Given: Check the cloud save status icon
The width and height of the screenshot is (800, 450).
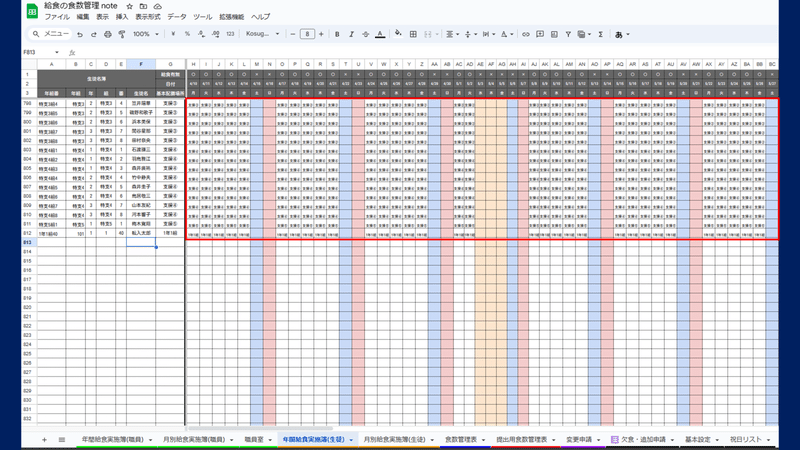Looking at the screenshot, I should pos(158,6).
